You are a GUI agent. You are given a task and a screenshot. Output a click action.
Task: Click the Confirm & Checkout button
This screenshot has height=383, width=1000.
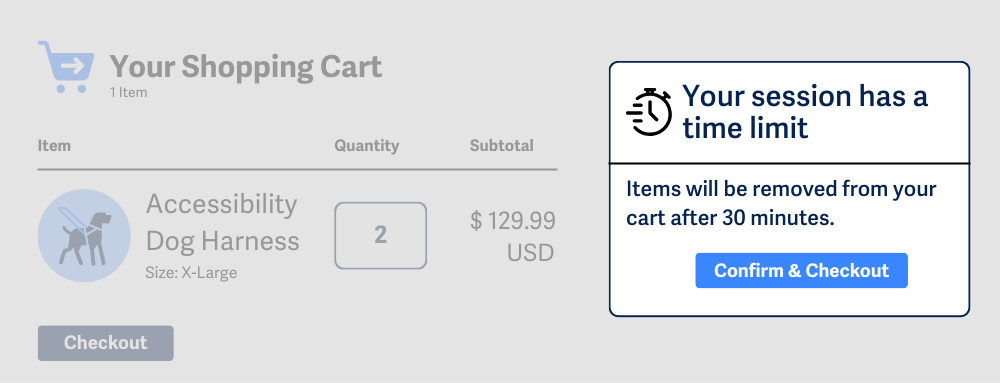[801, 270]
